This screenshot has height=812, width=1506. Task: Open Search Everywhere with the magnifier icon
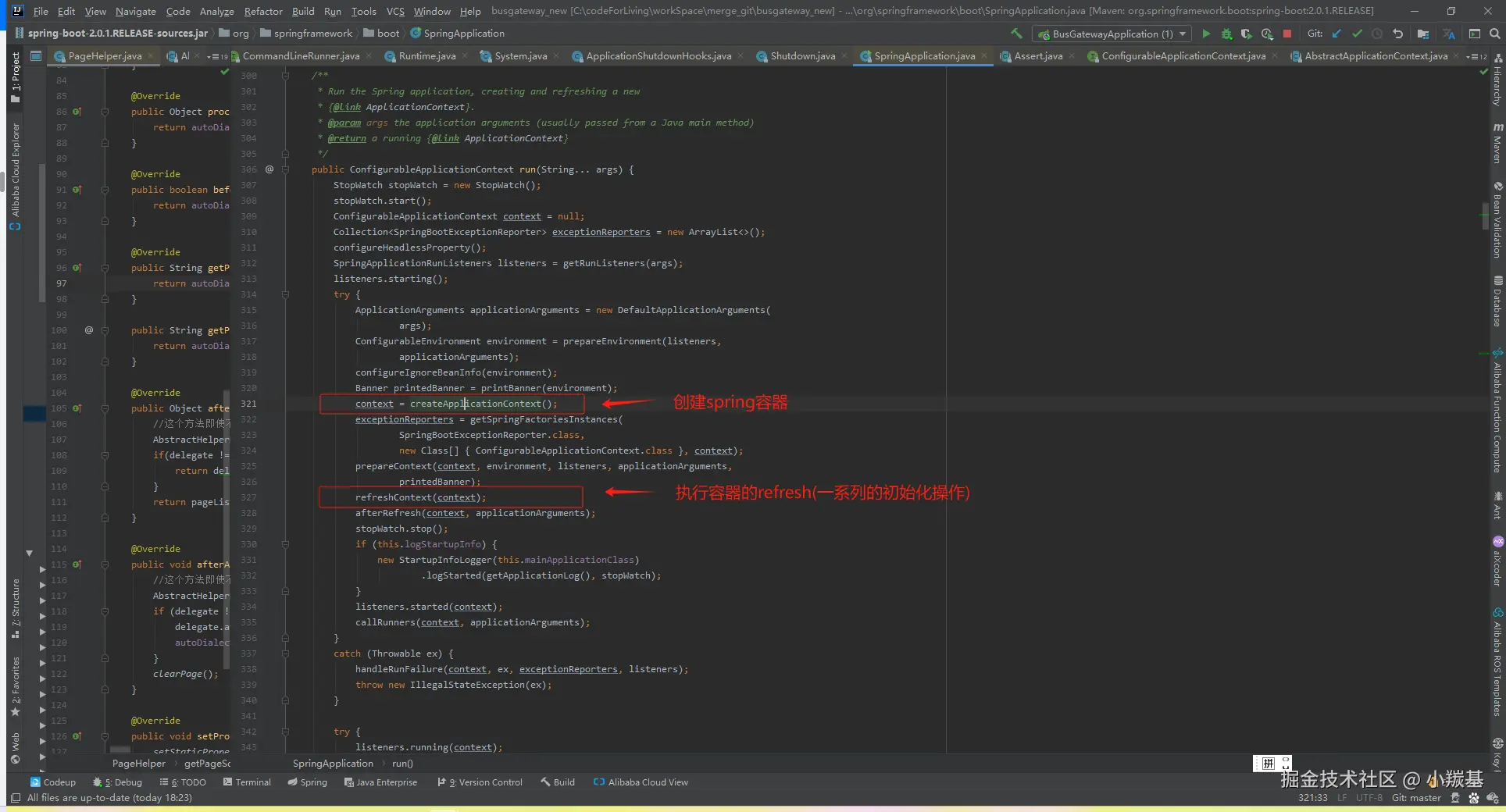click(1494, 34)
